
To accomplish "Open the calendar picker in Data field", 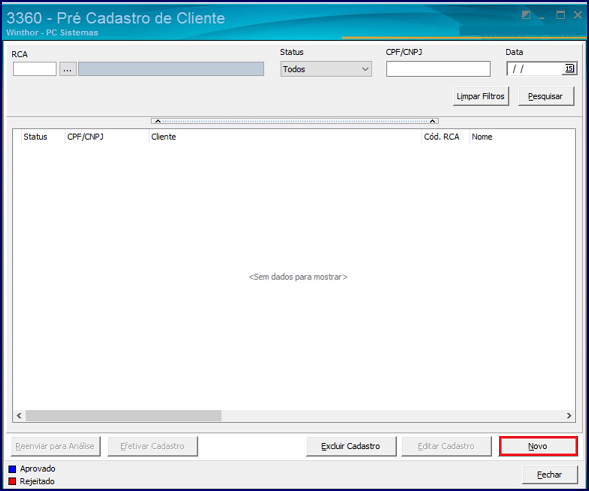I will point(569,69).
